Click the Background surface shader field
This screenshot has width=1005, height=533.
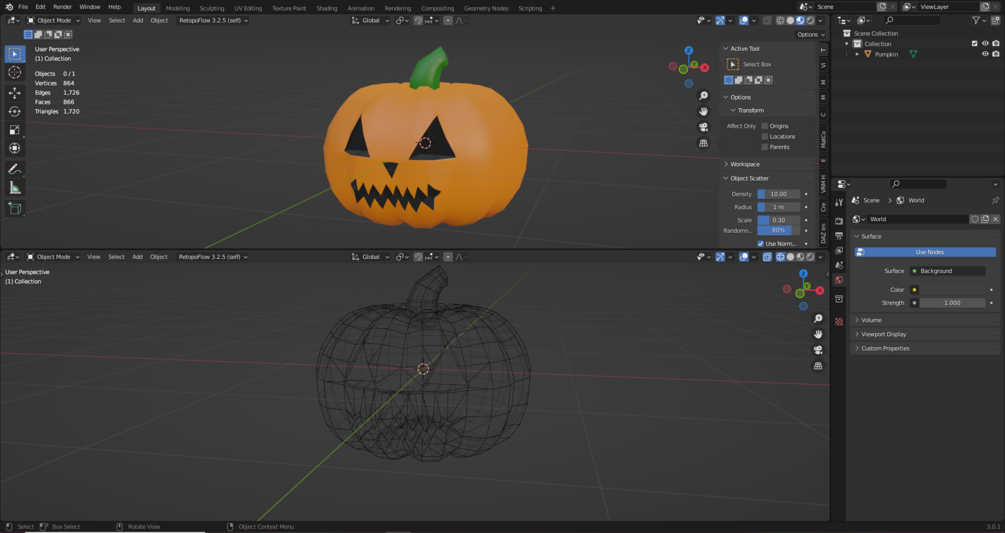click(x=947, y=271)
